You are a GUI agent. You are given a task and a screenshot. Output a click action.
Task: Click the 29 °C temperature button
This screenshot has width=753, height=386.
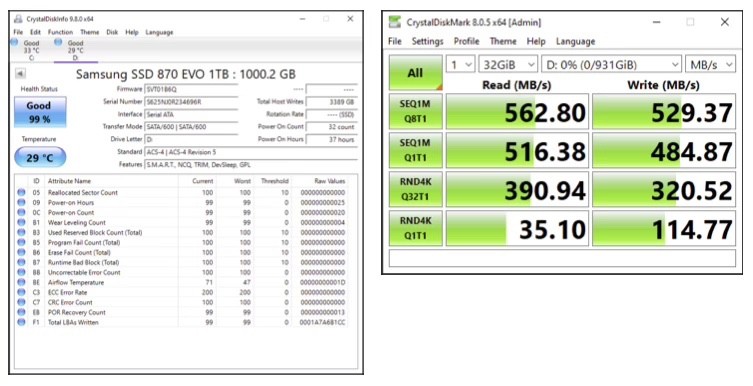pyautogui.click(x=39, y=157)
